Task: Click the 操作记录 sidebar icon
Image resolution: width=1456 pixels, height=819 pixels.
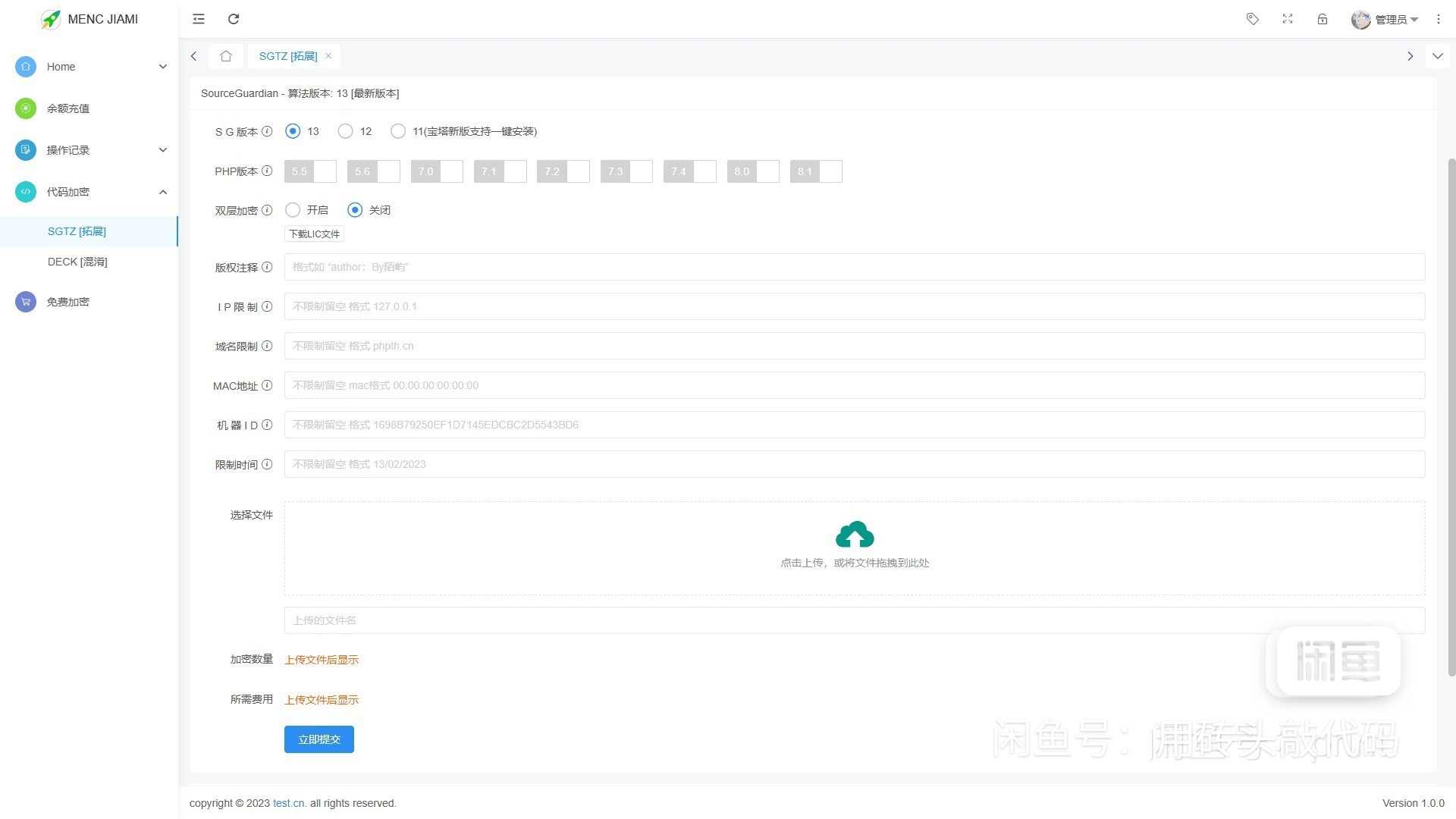Action: [25, 149]
